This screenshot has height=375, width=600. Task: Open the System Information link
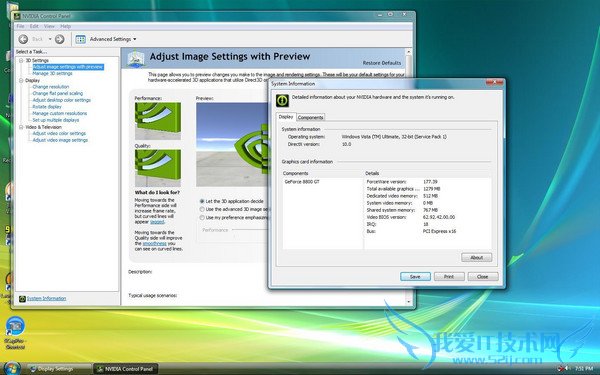click(x=46, y=298)
